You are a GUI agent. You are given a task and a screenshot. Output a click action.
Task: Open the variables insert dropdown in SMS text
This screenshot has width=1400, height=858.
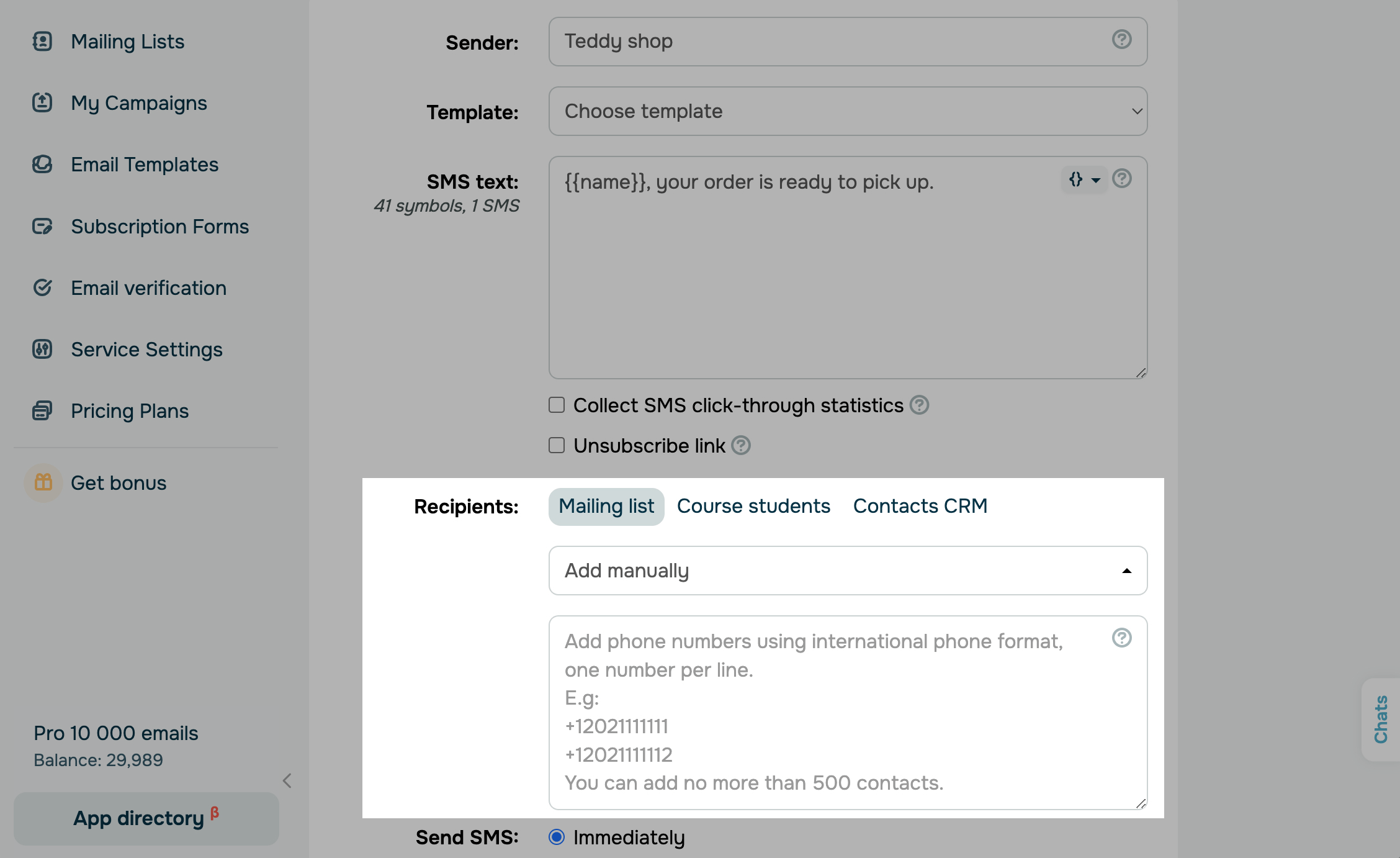click(x=1084, y=180)
